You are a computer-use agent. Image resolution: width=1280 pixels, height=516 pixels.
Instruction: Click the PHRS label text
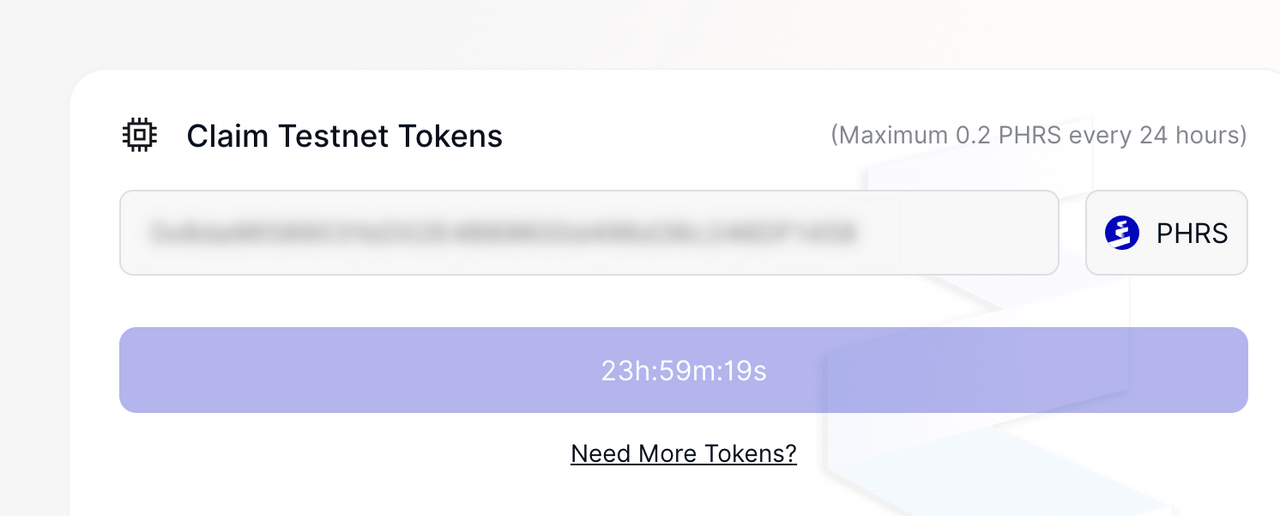(1192, 233)
